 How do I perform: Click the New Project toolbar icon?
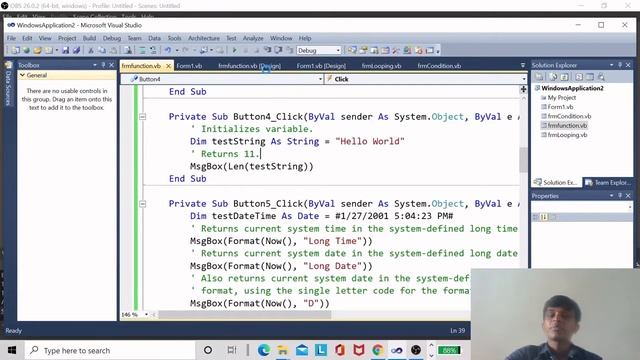16,50
